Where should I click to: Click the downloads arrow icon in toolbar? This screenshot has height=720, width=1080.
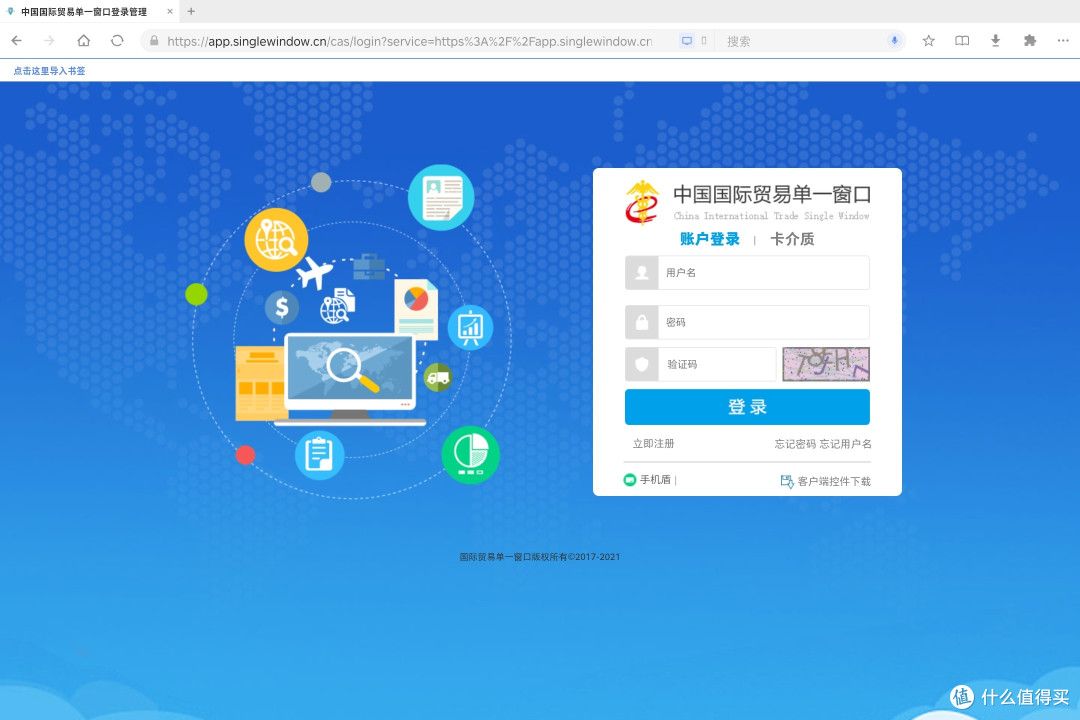[995, 40]
